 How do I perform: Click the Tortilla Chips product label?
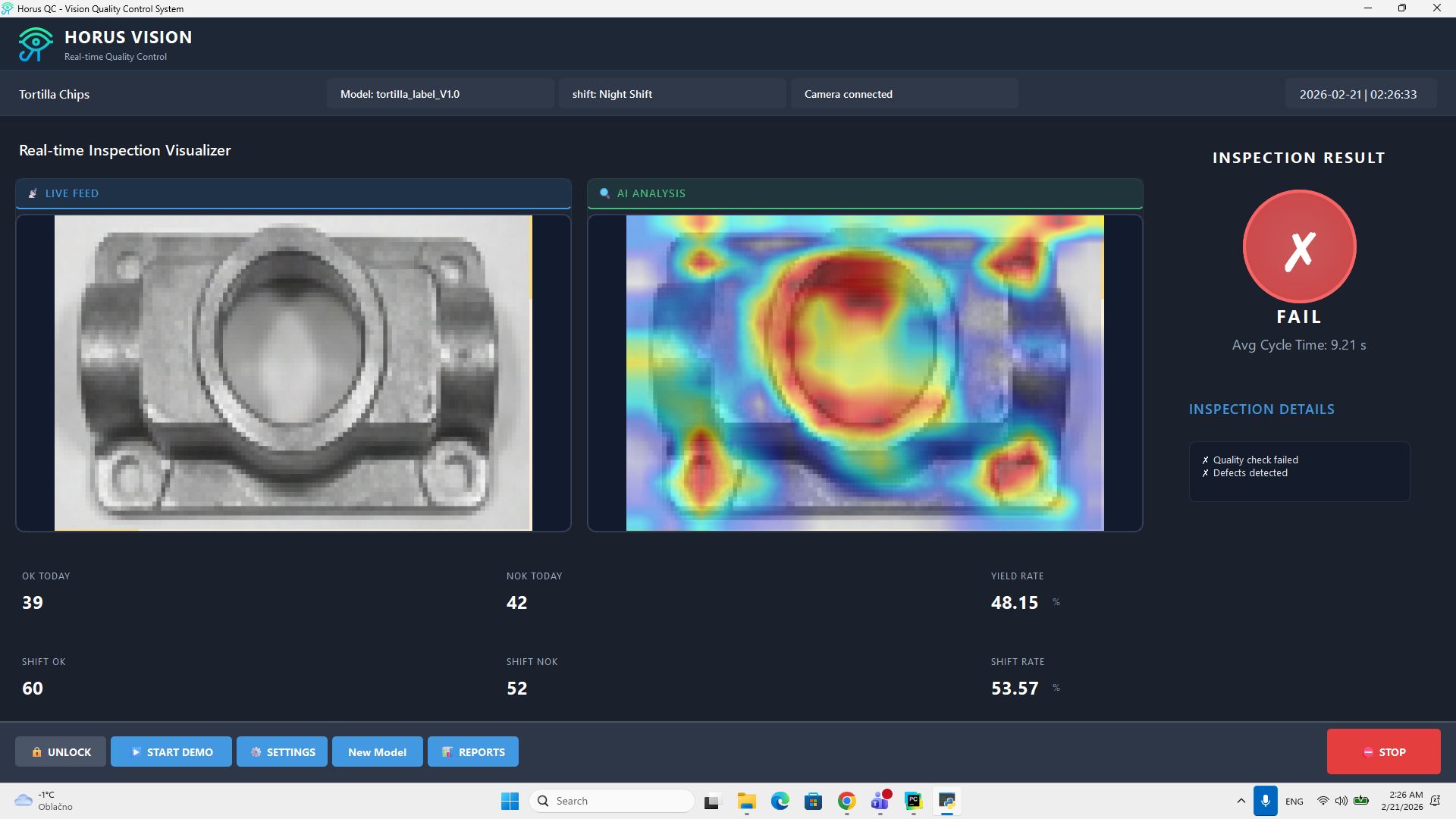pos(54,94)
